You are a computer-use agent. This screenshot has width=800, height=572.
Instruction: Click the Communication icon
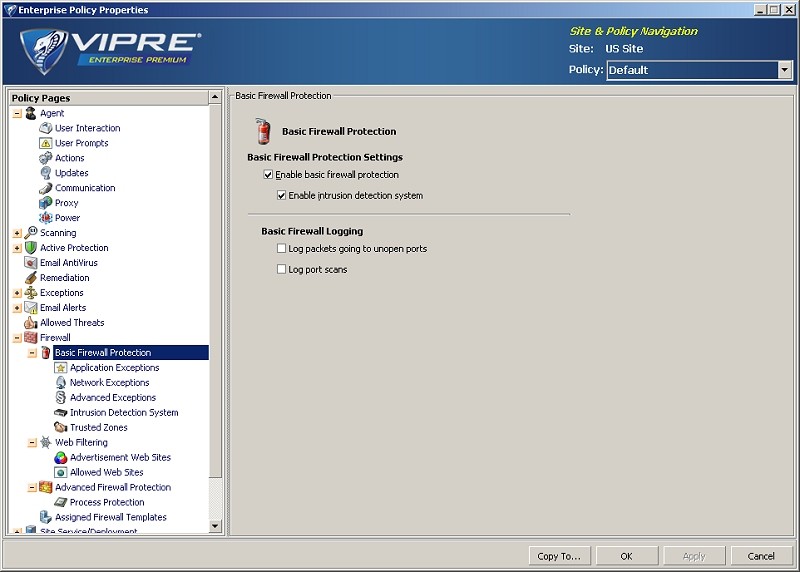(45, 188)
